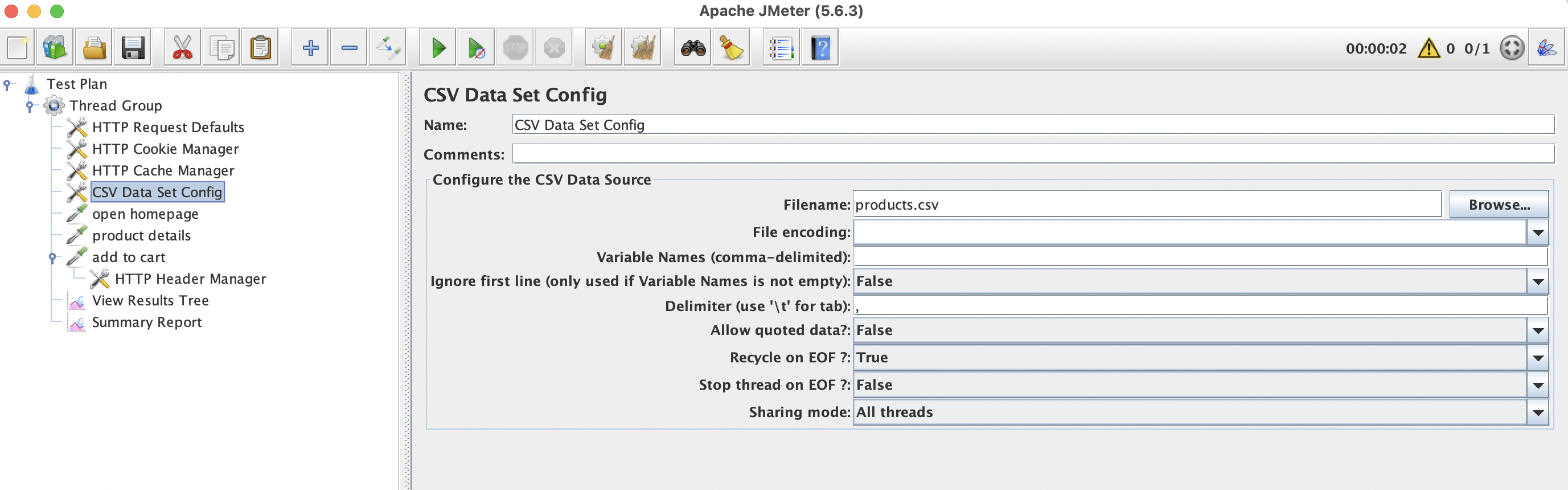Click the Variable Names input field
Screen dimensions: 1568x490
(x=1200, y=257)
